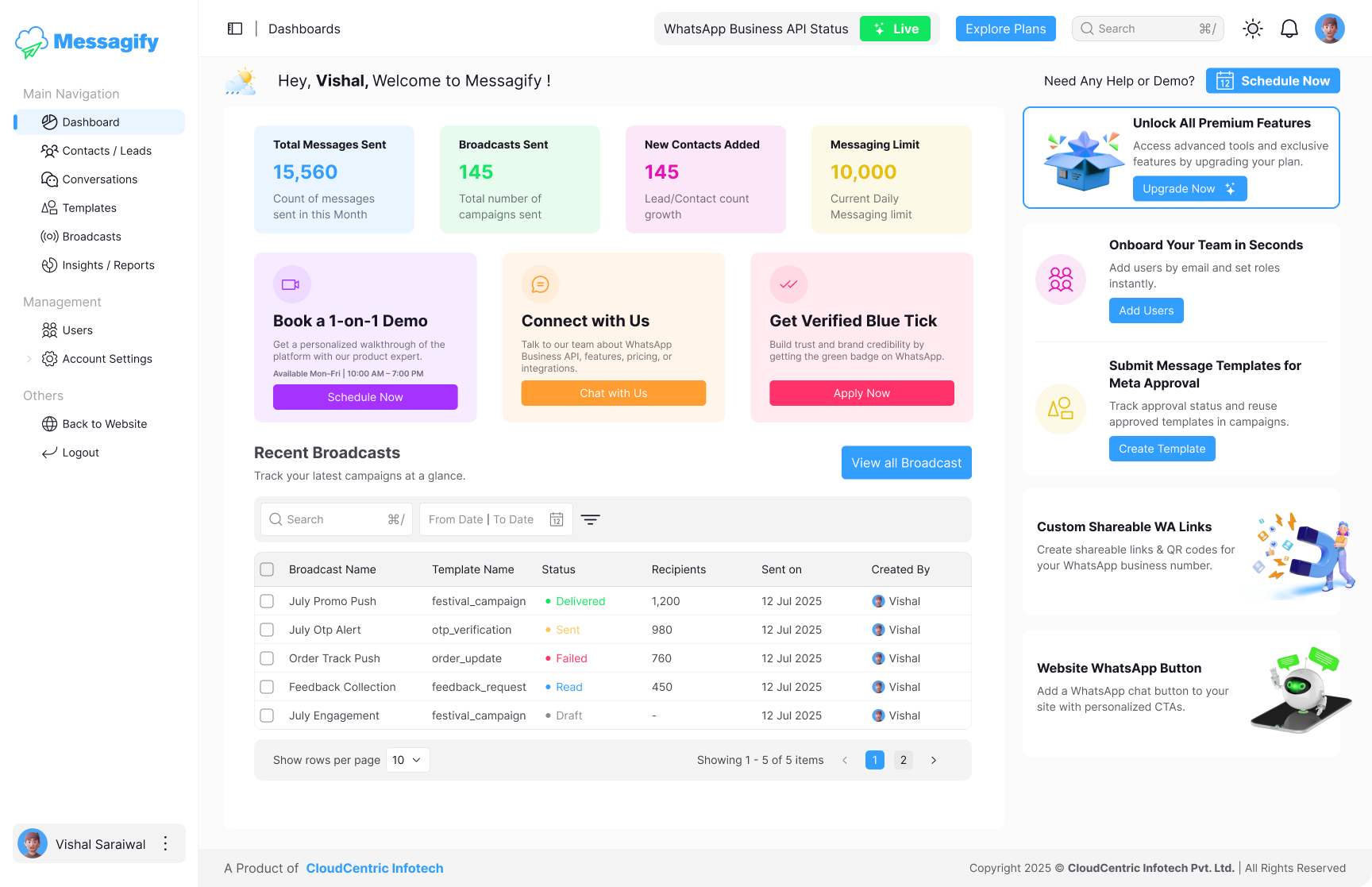Toggle light/dark theme with sun icon

click(x=1252, y=29)
